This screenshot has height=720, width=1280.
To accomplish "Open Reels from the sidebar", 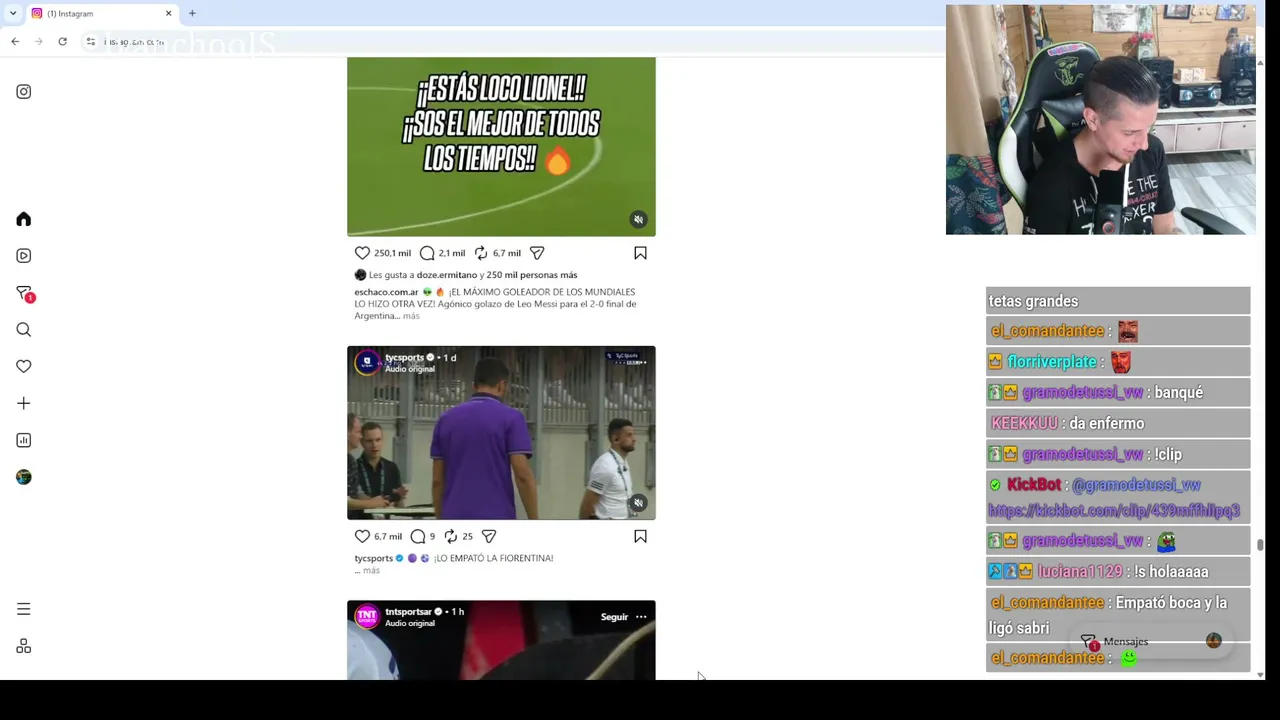I will [24, 256].
